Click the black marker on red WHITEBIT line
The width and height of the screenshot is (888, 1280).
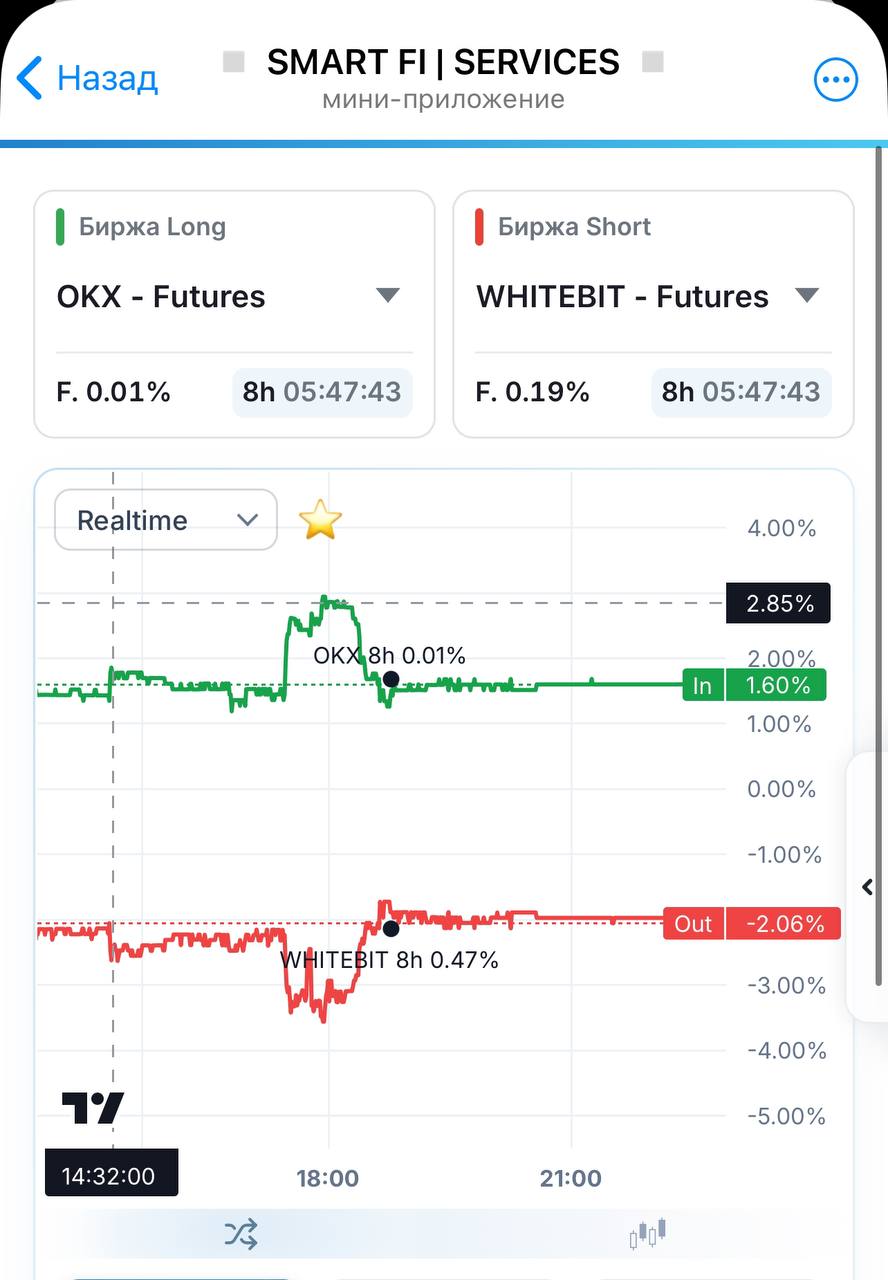391,928
